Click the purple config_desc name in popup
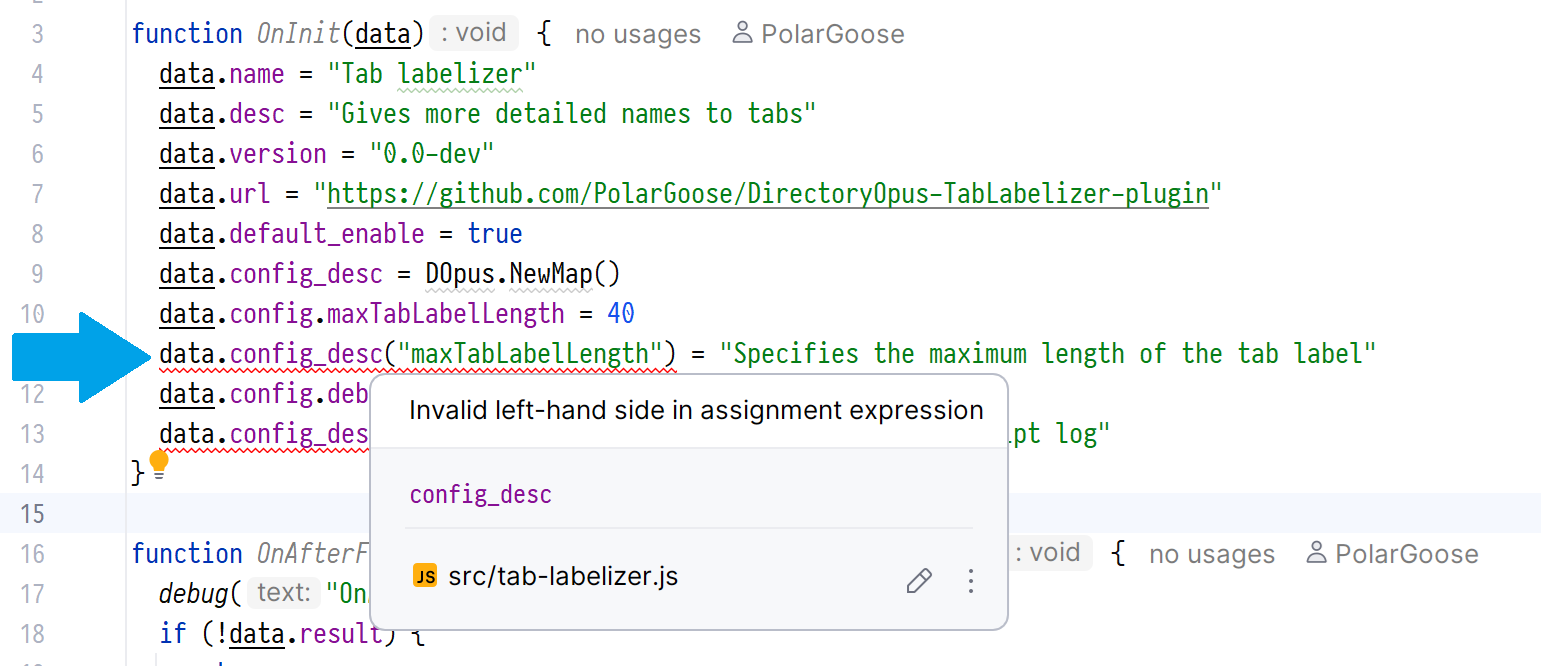Screen dimensions: 1541x666 click(480, 495)
